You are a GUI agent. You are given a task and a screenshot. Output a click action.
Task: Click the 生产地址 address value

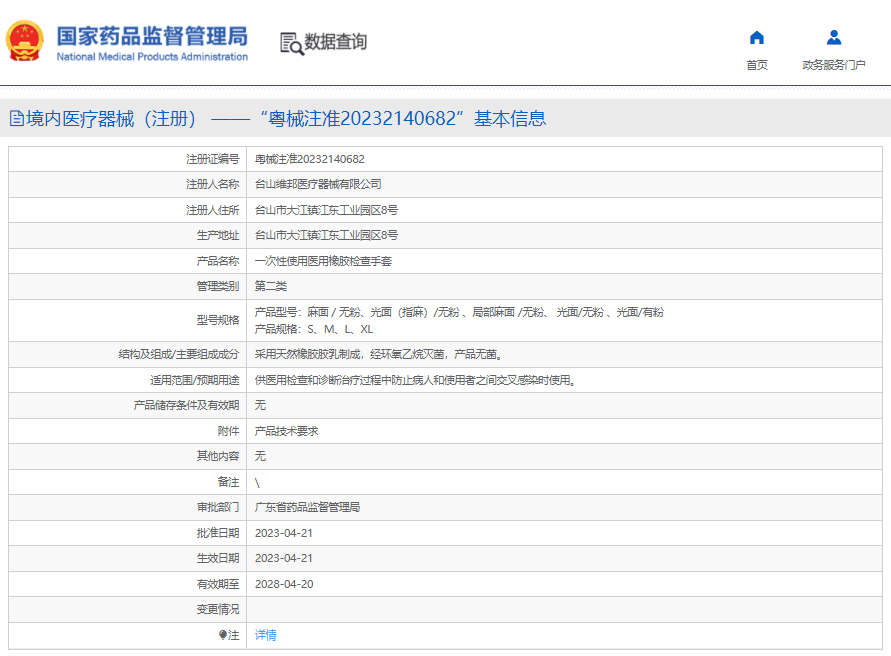pos(326,235)
